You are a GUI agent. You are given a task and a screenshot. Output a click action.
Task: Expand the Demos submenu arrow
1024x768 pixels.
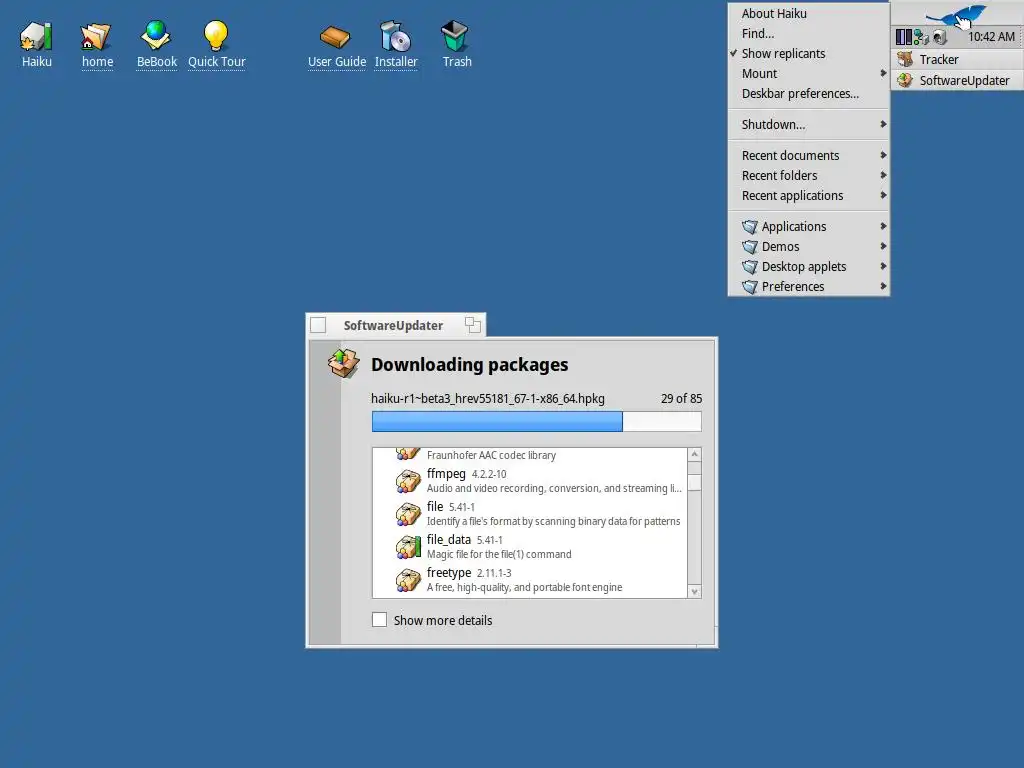pyautogui.click(x=883, y=246)
